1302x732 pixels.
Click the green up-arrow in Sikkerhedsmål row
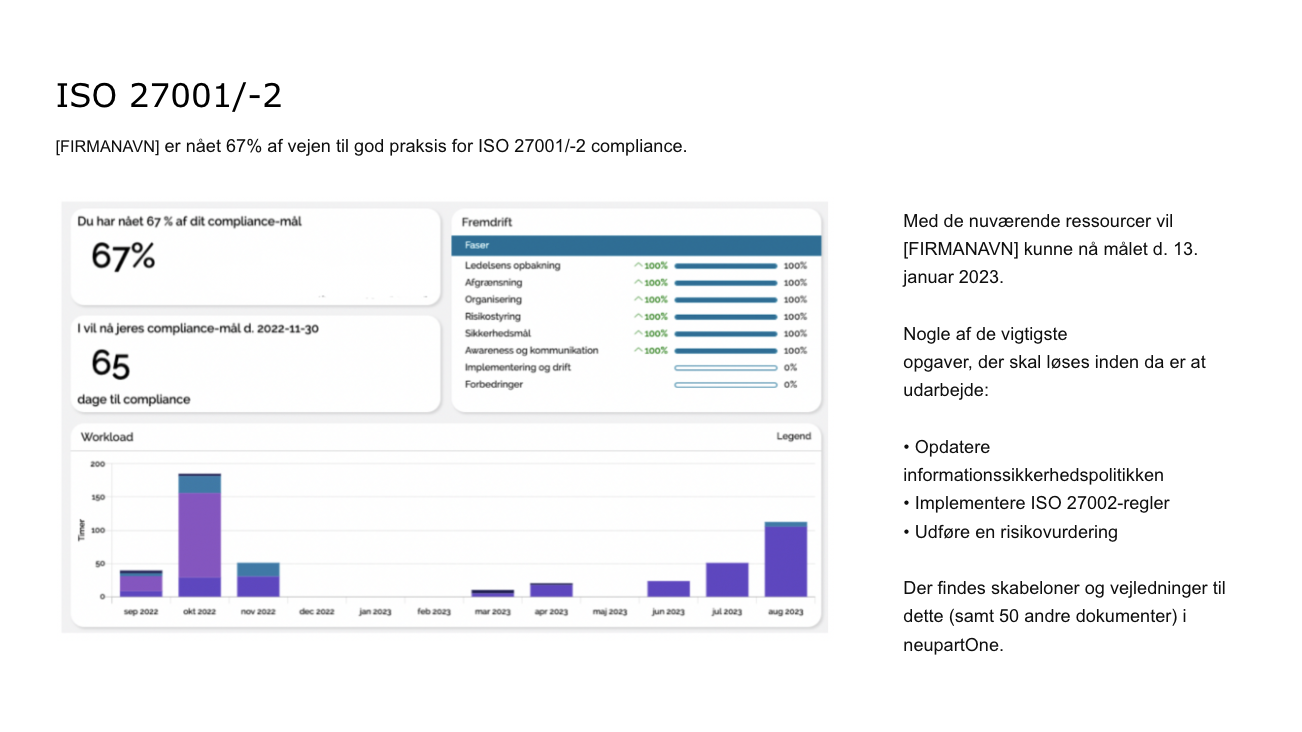638,334
